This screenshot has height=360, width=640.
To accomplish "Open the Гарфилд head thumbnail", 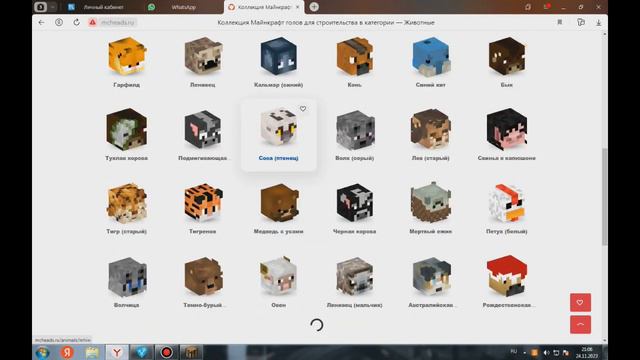I will pos(127,56).
